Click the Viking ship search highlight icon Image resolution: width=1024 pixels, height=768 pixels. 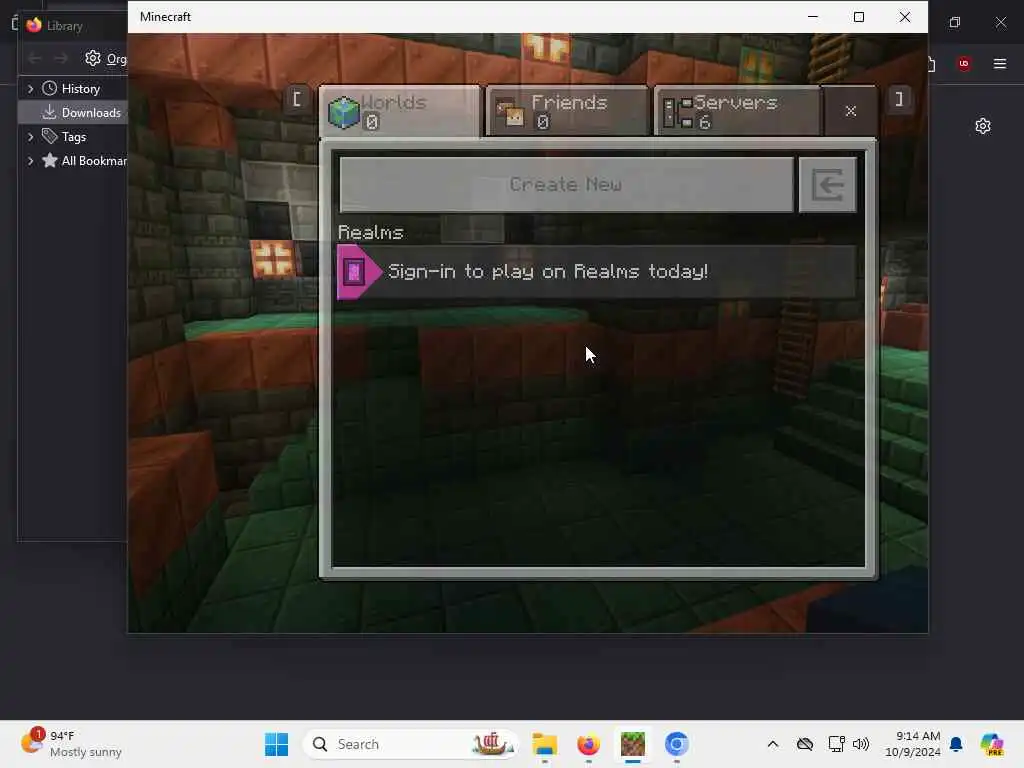click(491, 744)
